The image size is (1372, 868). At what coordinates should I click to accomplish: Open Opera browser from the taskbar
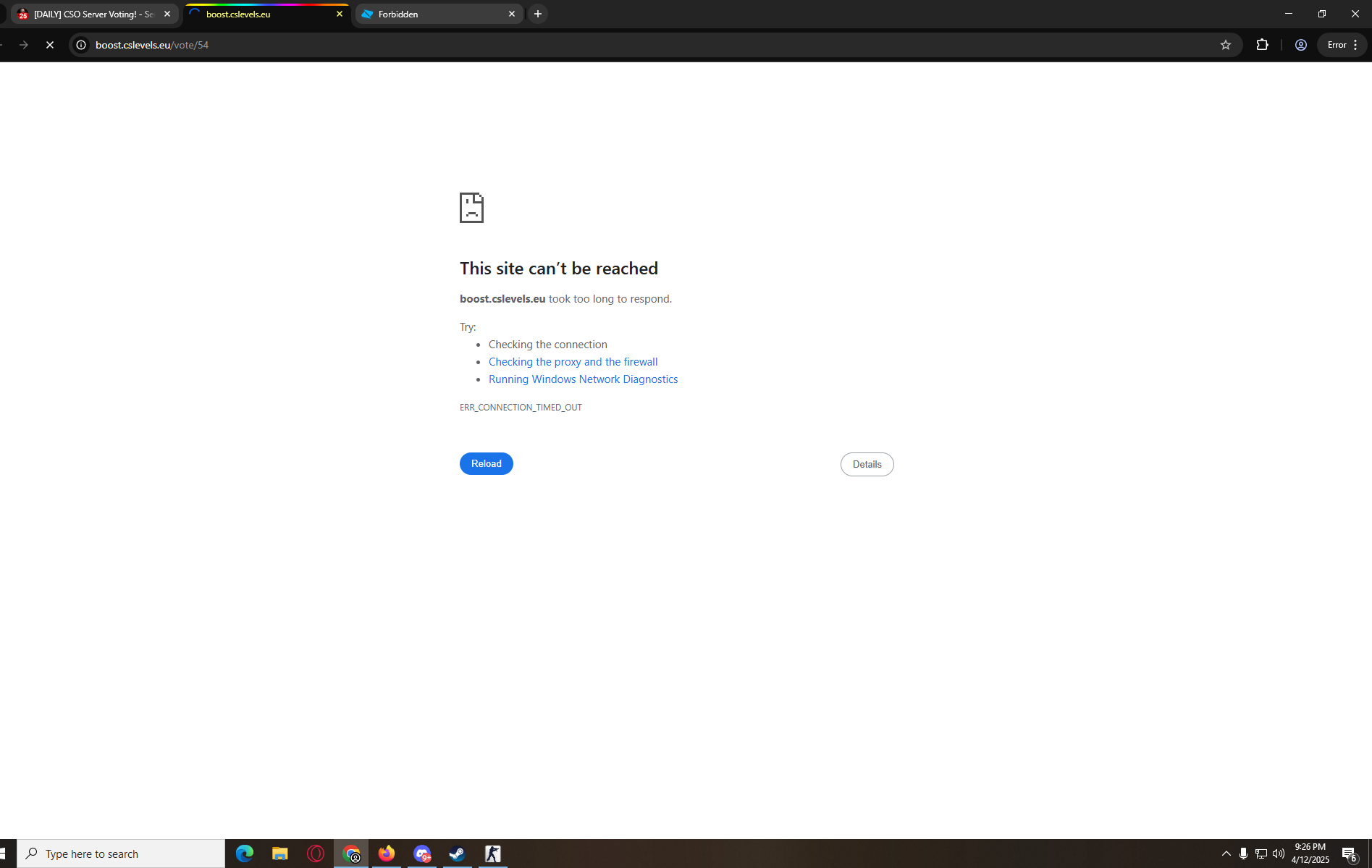316,854
